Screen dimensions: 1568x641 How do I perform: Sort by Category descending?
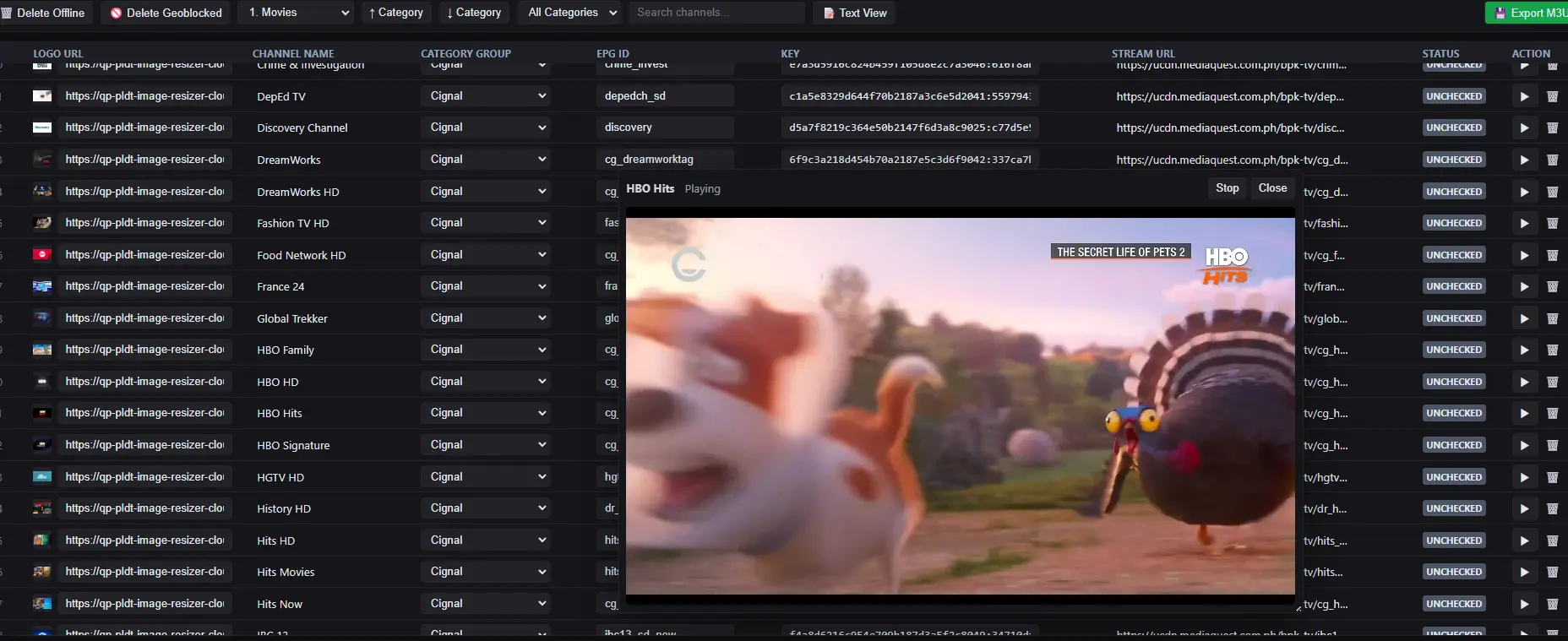pyautogui.click(x=474, y=13)
